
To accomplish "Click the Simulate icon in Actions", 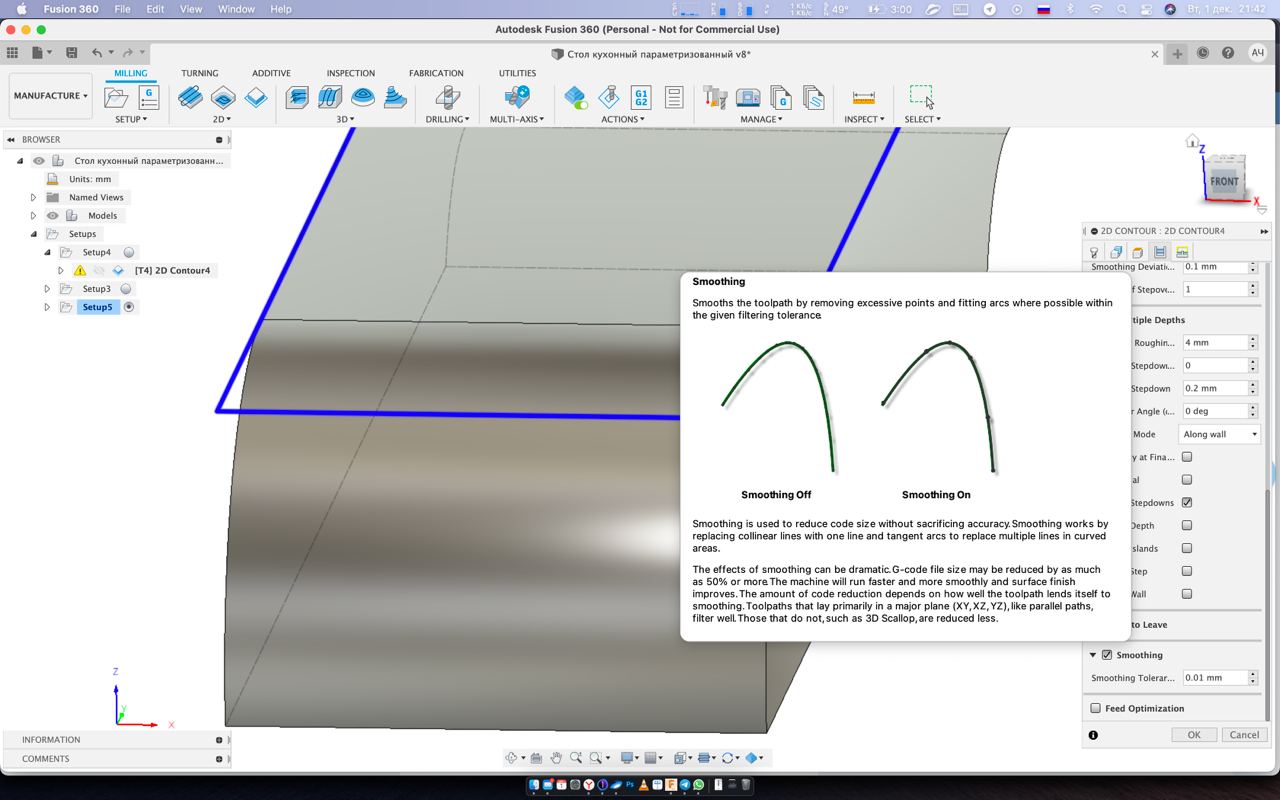I will coord(608,97).
